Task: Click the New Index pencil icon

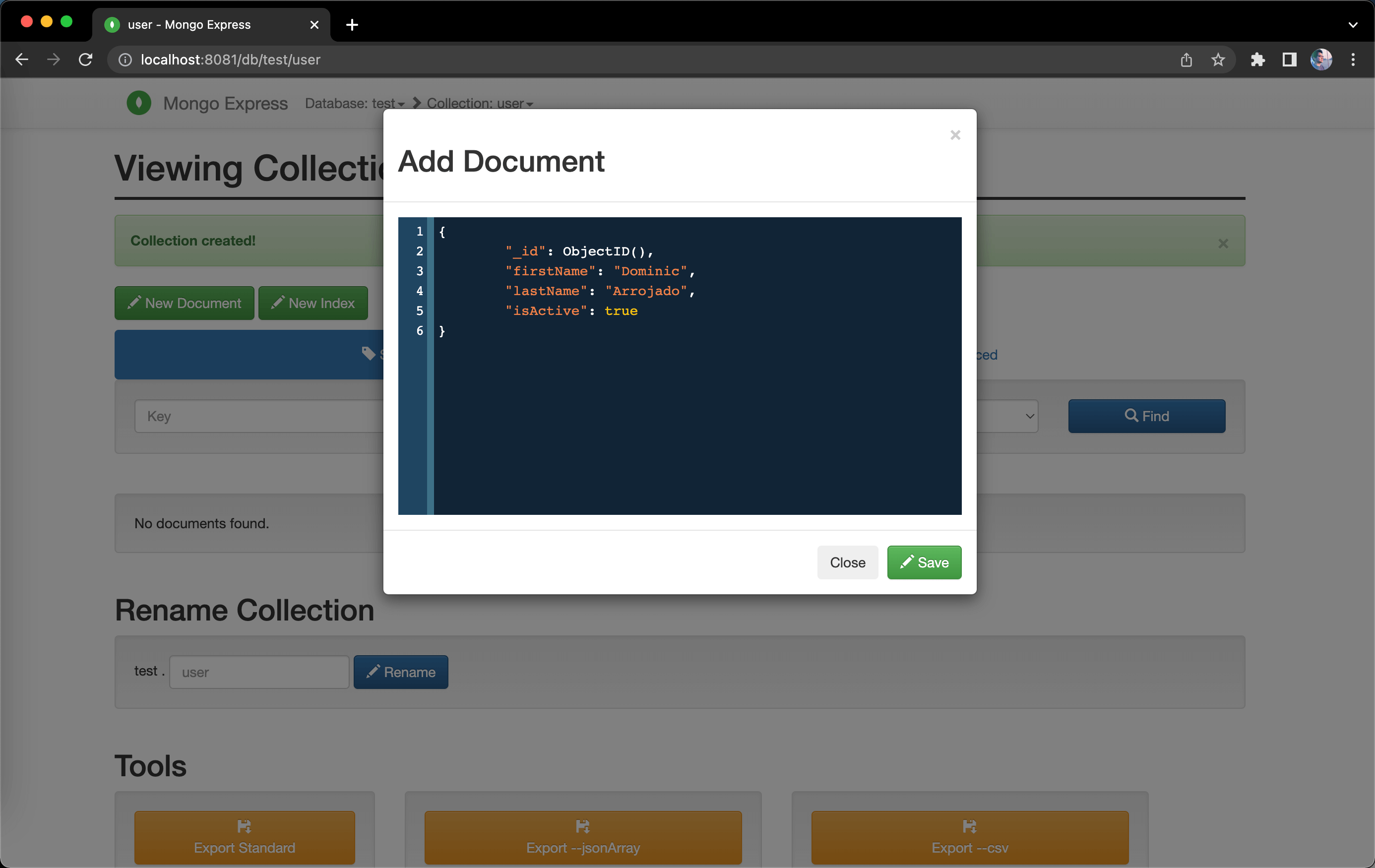Action: (277, 302)
